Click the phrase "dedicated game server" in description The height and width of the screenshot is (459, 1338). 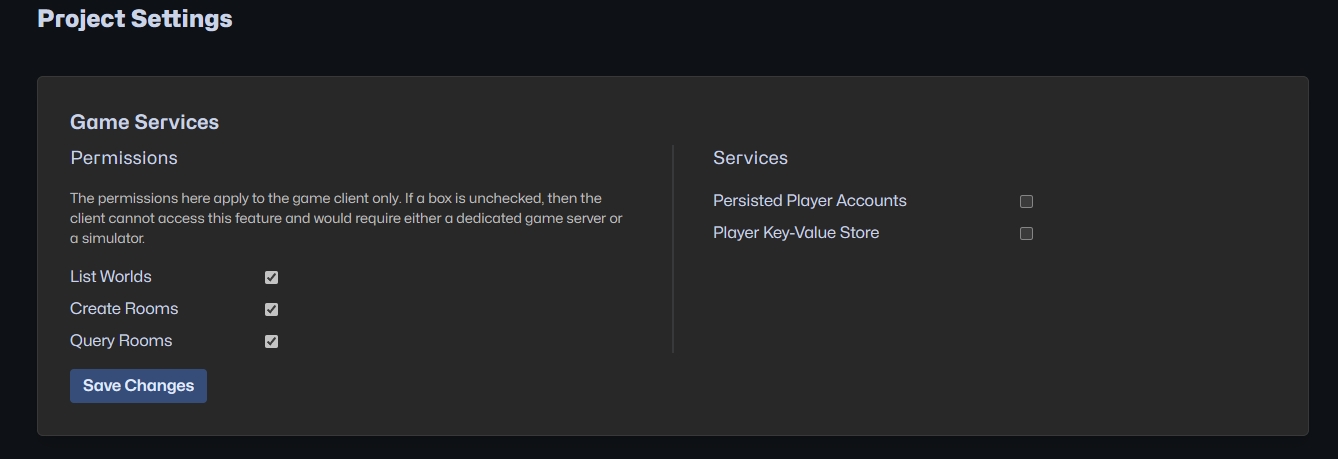531,218
